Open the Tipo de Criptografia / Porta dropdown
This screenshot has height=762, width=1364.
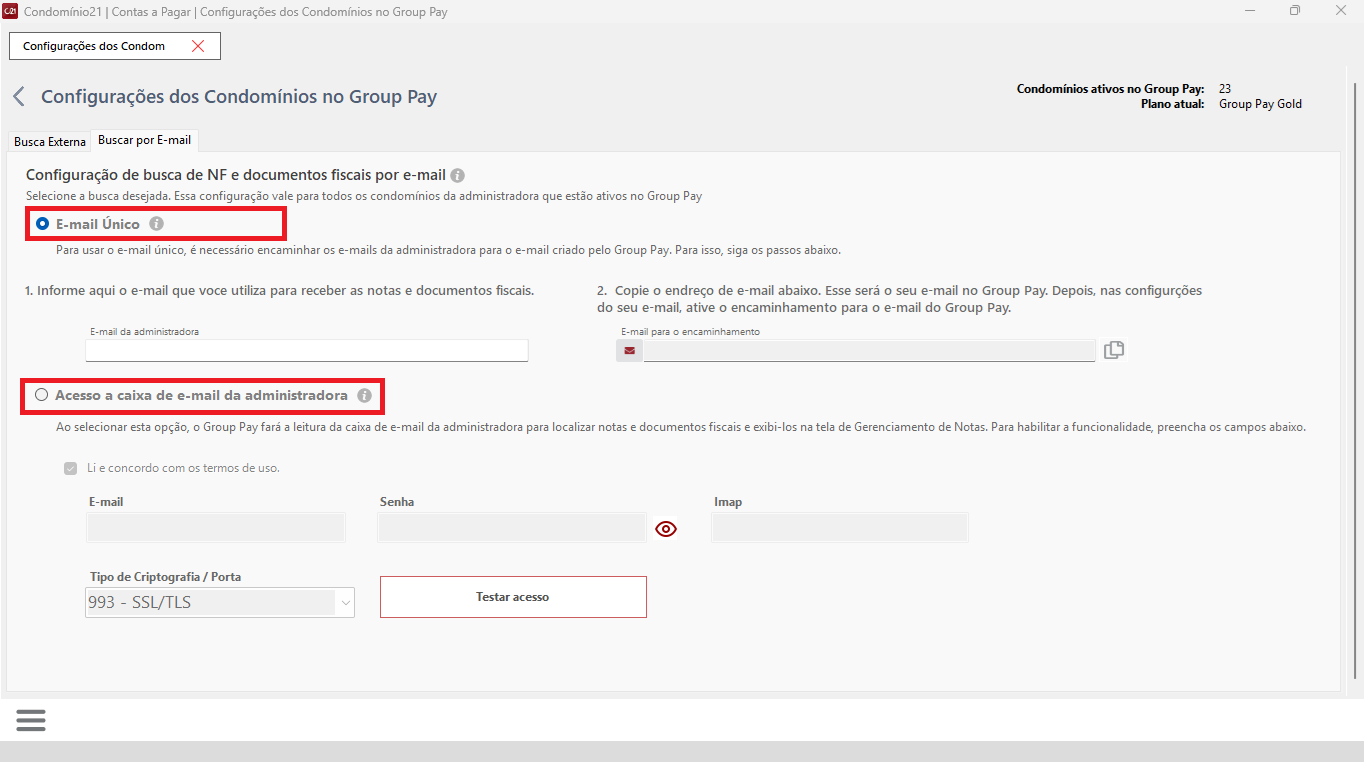(220, 602)
